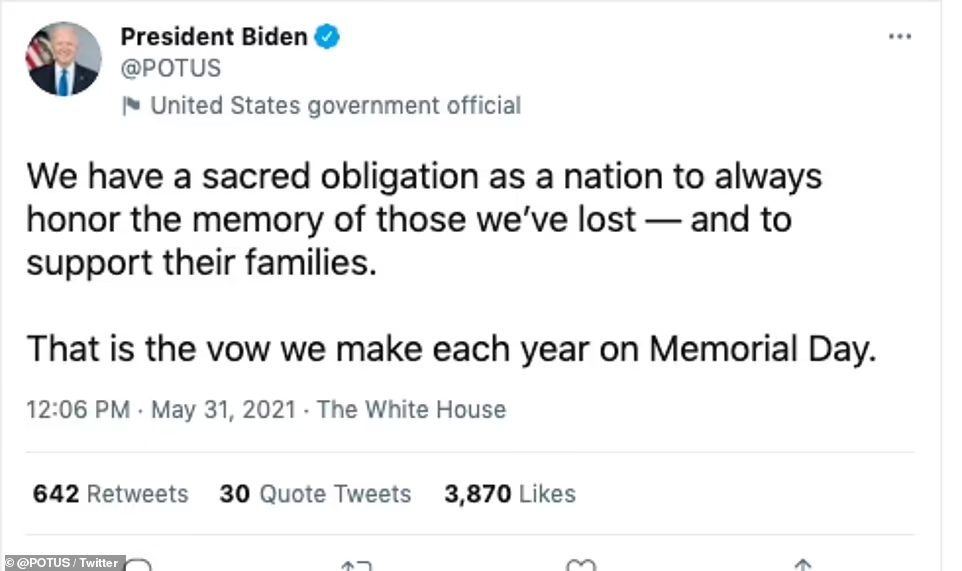The image size is (962, 571).
Task: Click the President Biden display name
Action: tap(213, 37)
